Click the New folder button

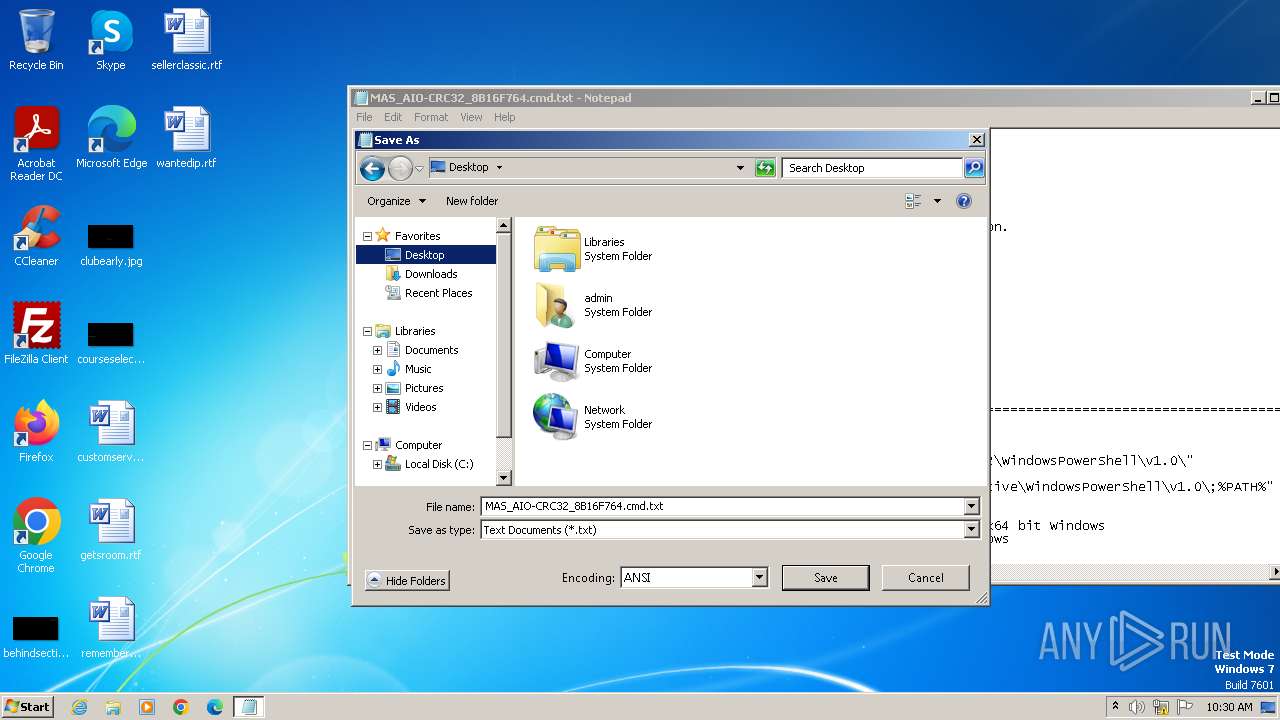472,201
